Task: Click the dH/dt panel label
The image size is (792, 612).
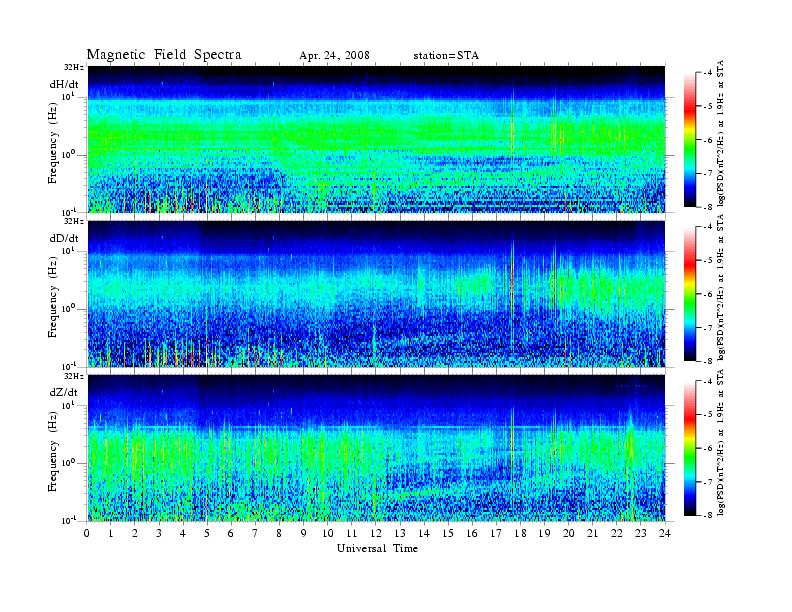Action: 64,84
